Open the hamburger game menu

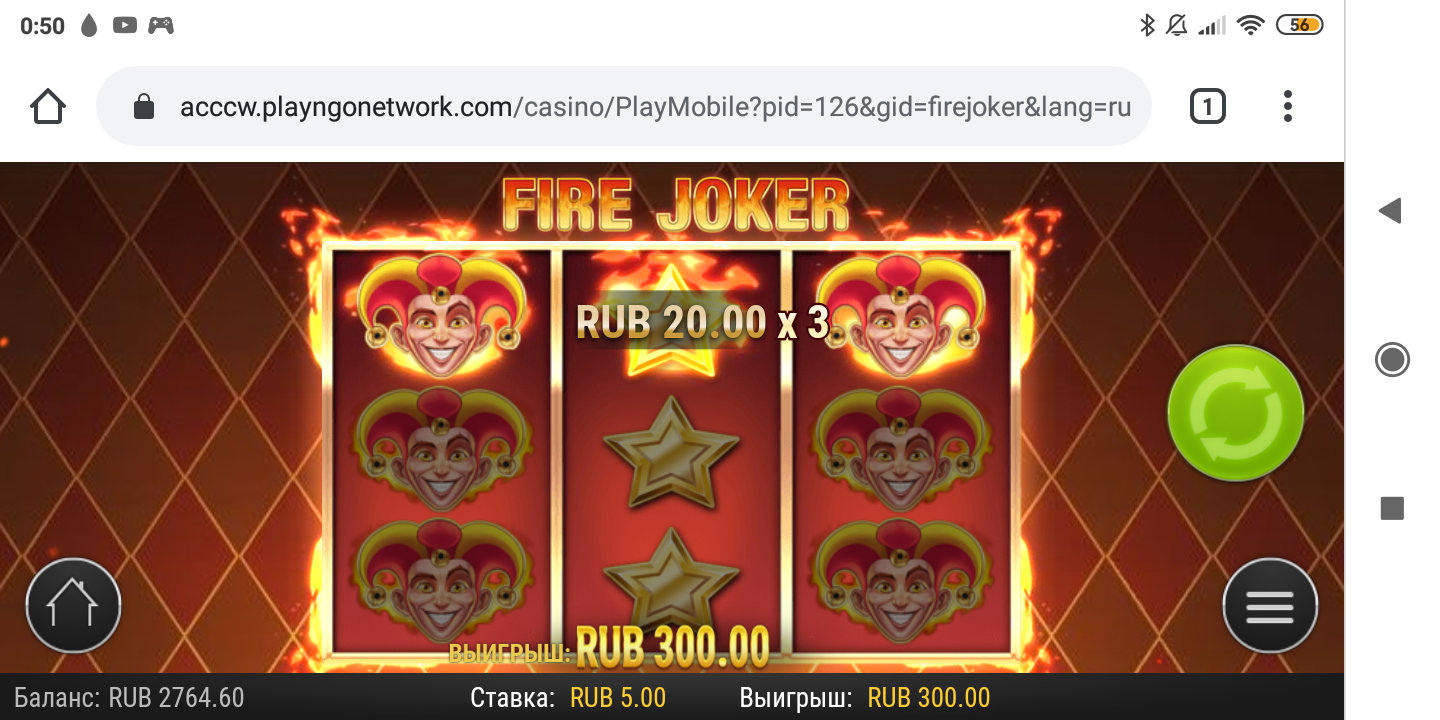pos(1270,606)
